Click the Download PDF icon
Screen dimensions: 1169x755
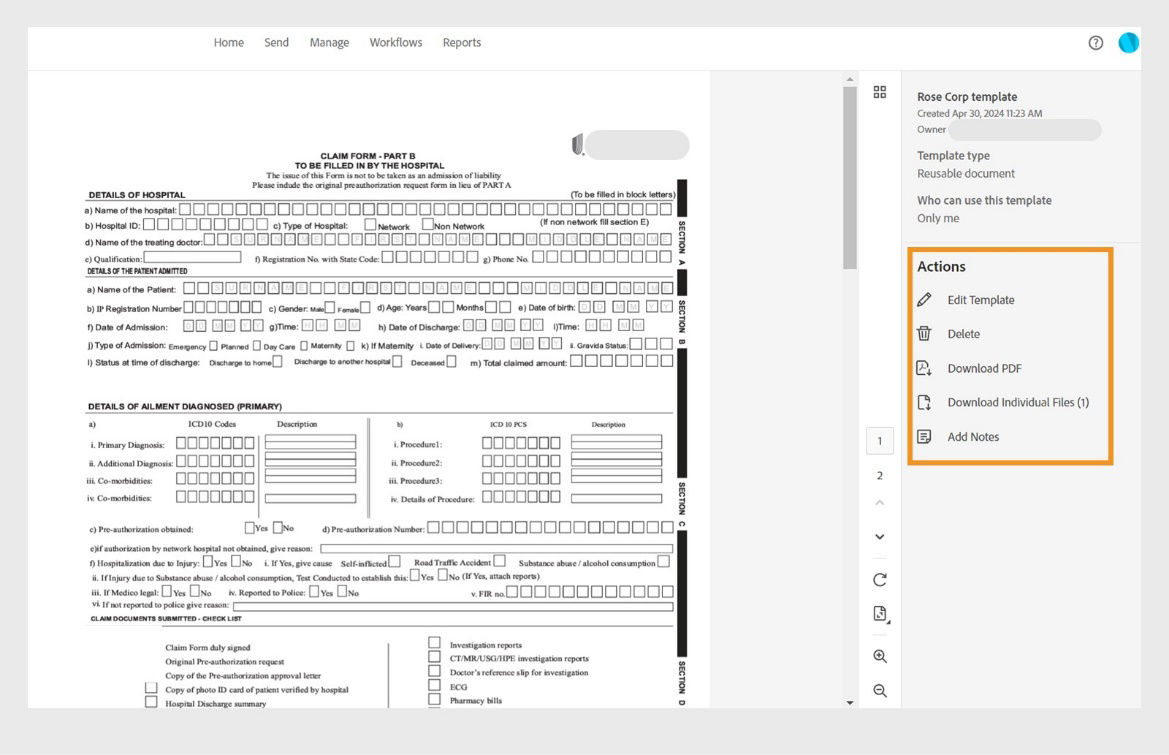(x=923, y=368)
